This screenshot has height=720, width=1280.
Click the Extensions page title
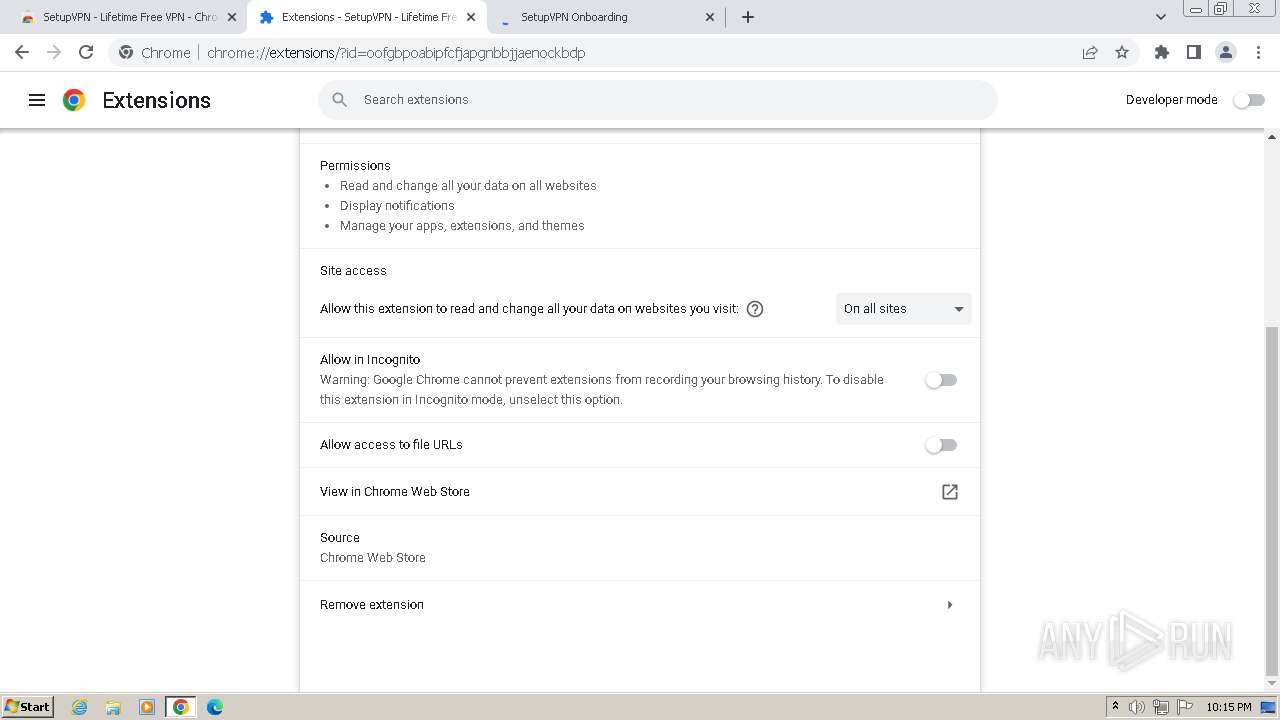(x=157, y=100)
